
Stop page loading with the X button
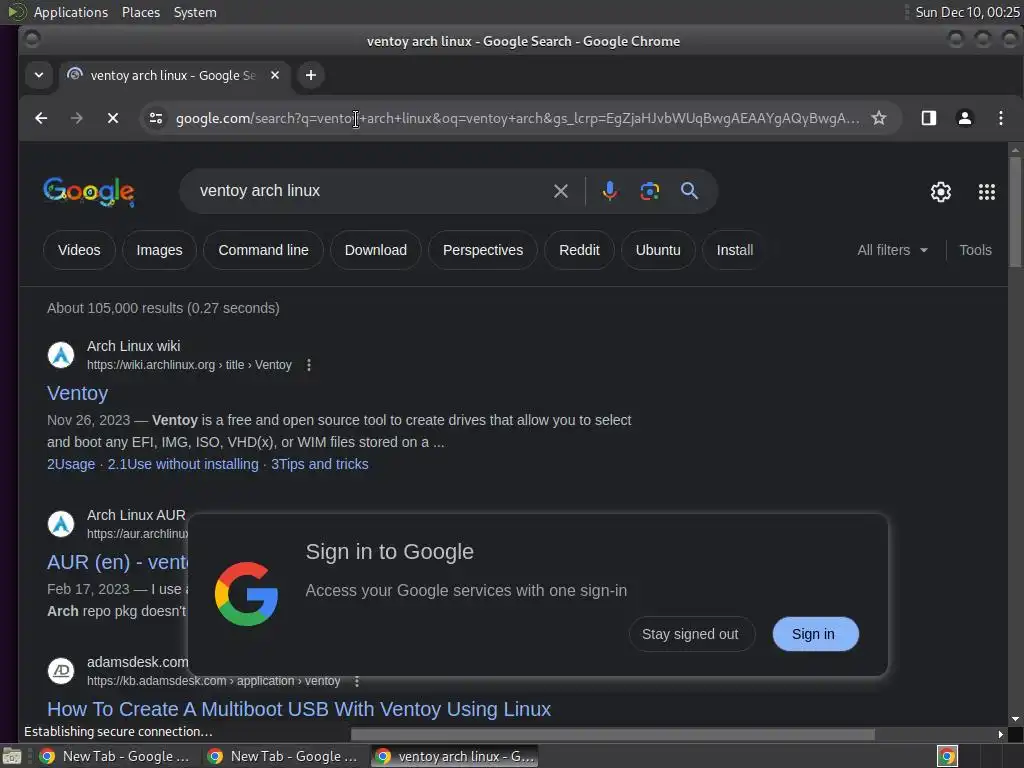click(113, 118)
